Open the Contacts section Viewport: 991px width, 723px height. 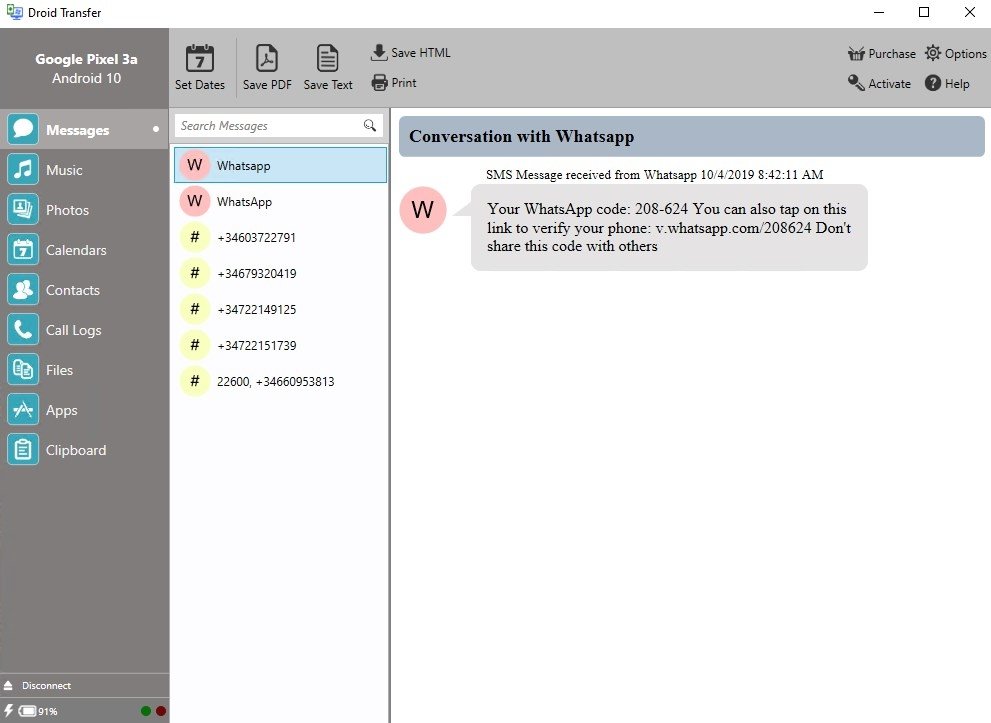click(x=84, y=290)
